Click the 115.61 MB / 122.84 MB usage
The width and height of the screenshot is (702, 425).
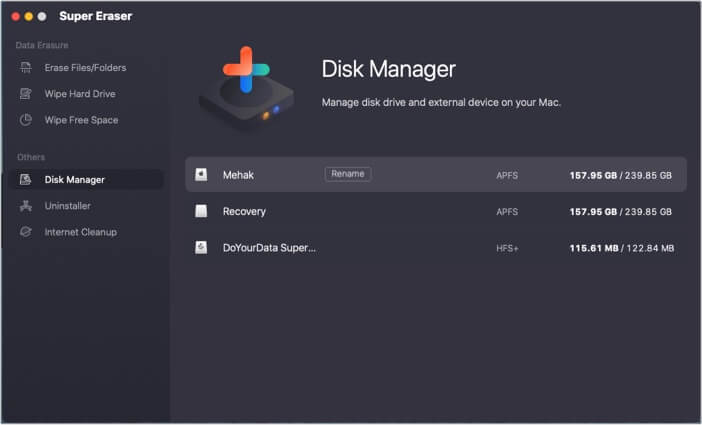coord(621,248)
